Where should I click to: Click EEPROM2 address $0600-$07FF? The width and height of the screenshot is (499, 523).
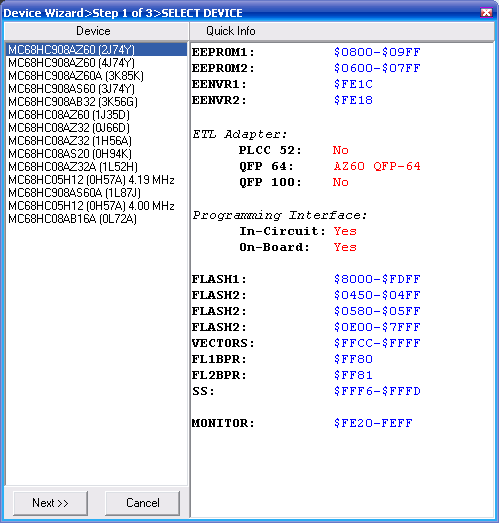377,68
